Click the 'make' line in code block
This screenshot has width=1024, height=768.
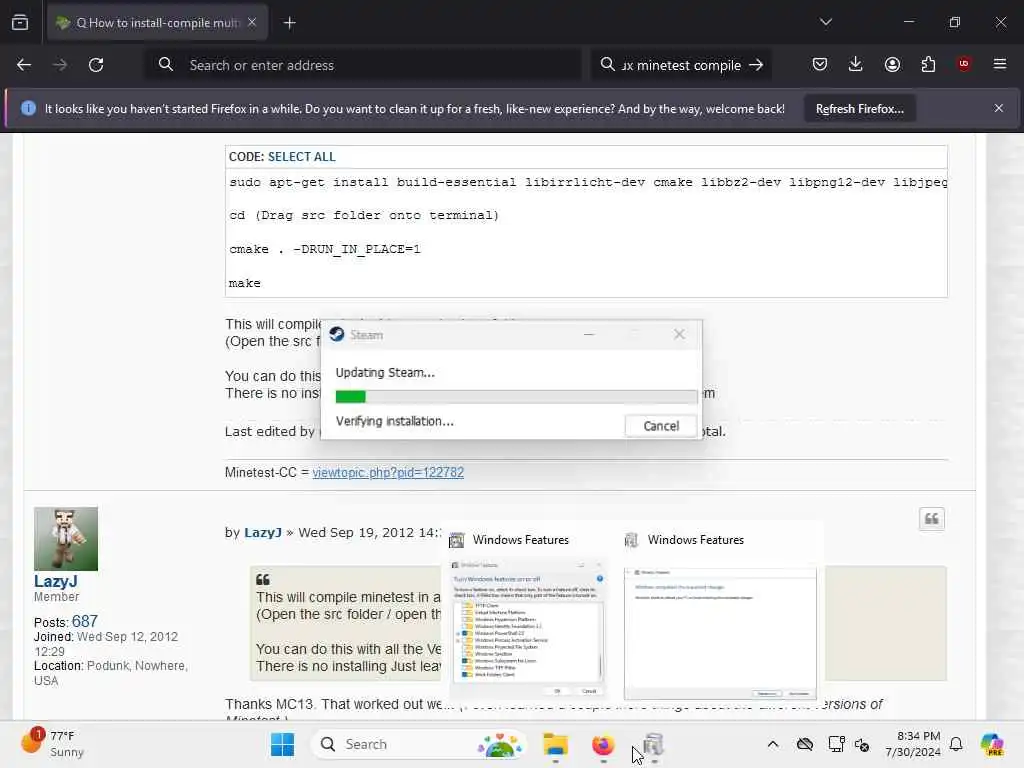(x=245, y=283)
